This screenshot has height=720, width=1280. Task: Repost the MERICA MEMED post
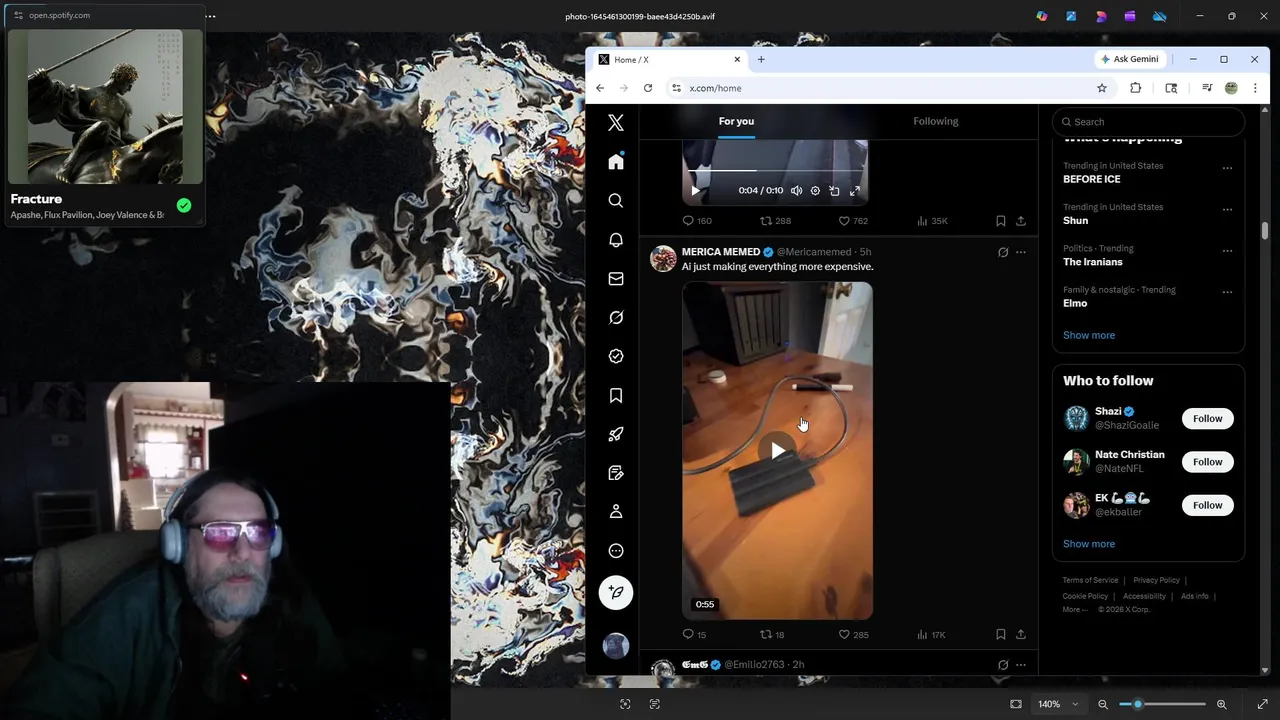pos(772,635)
